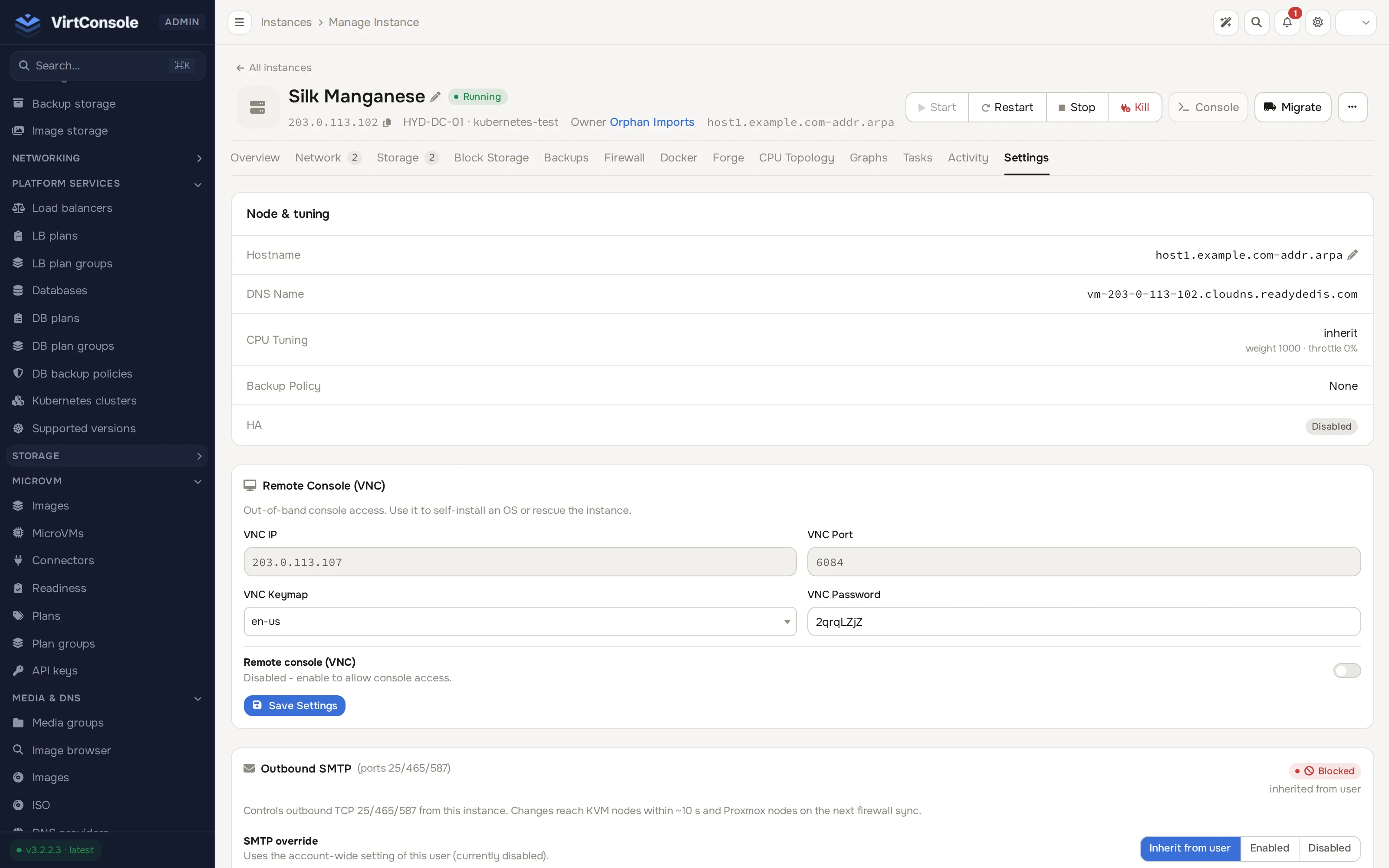Collapse the MEDIA & DNS section

click(107, 698)
